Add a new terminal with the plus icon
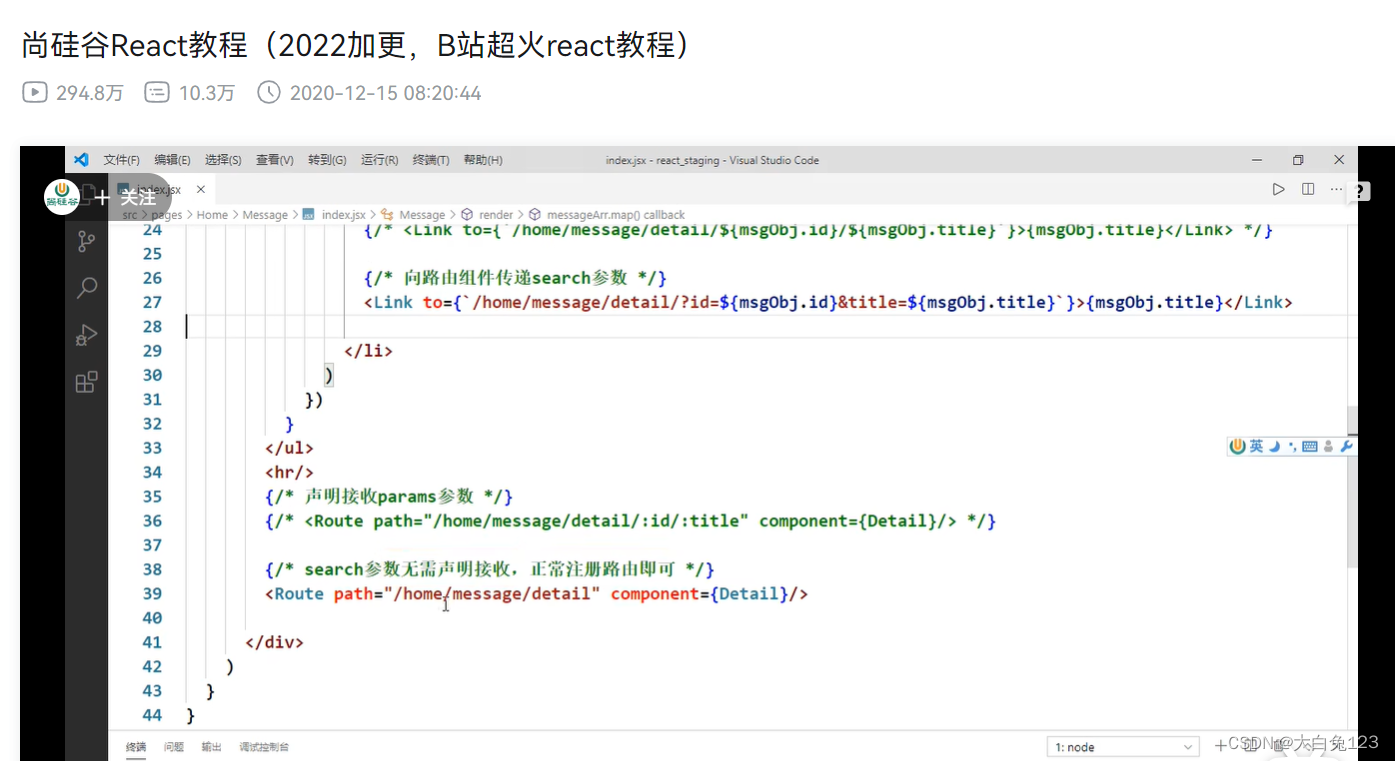1395x761 pixels. coord(1221,745)
